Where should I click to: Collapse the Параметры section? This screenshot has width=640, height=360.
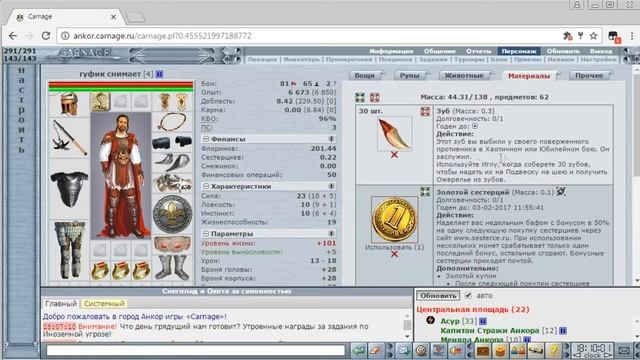point(206,234)
